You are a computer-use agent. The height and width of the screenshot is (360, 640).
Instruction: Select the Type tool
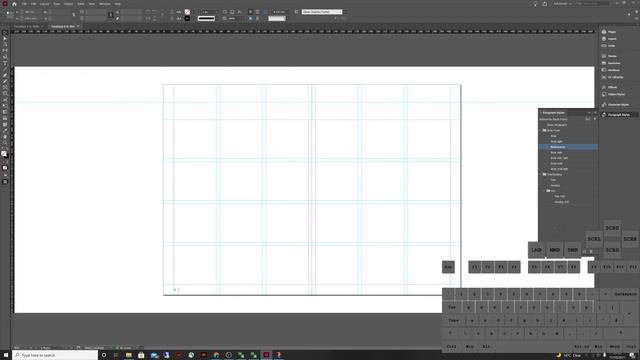point(5,63)
